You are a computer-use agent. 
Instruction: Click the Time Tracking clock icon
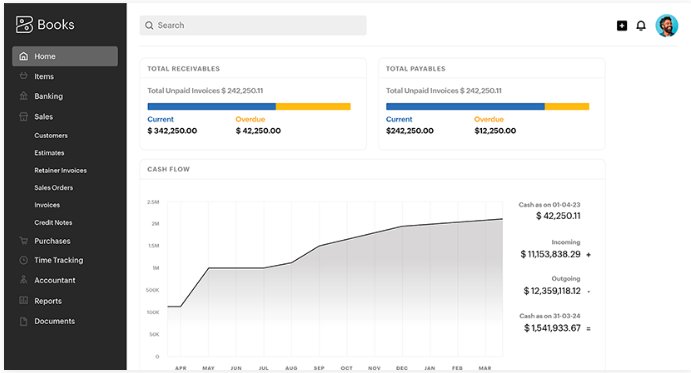[24, 260]
